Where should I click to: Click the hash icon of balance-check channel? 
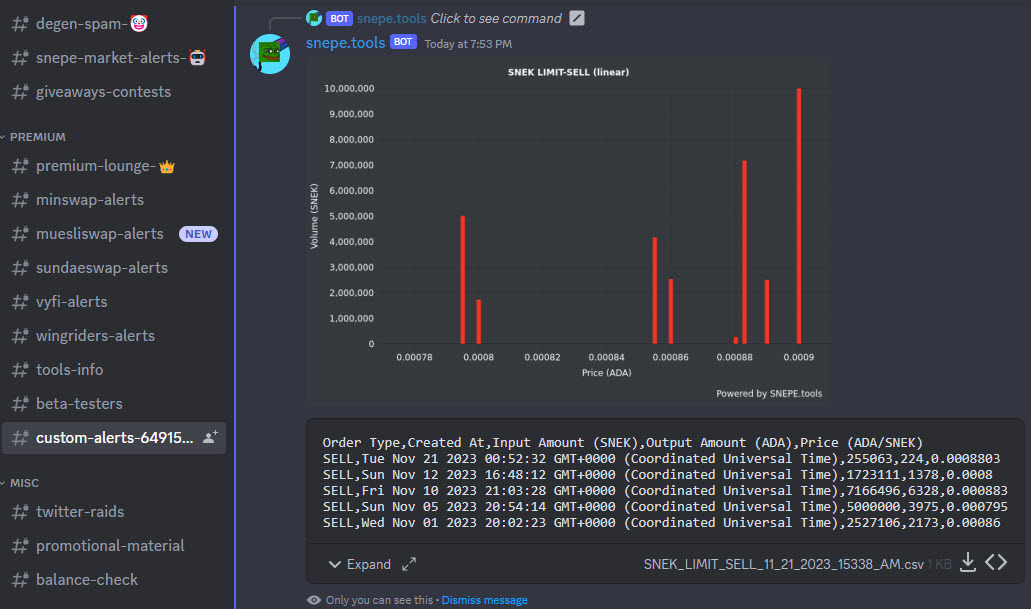pyautogui.click(x=20, y=580)
